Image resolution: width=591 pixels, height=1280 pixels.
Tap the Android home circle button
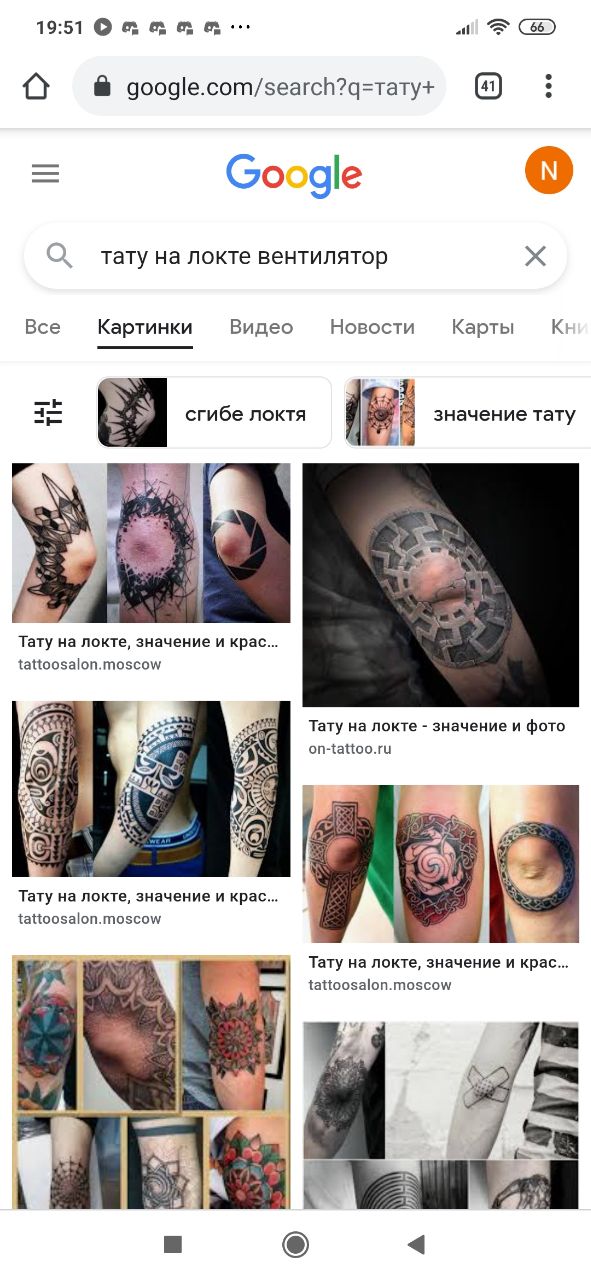pos(295,1244)
